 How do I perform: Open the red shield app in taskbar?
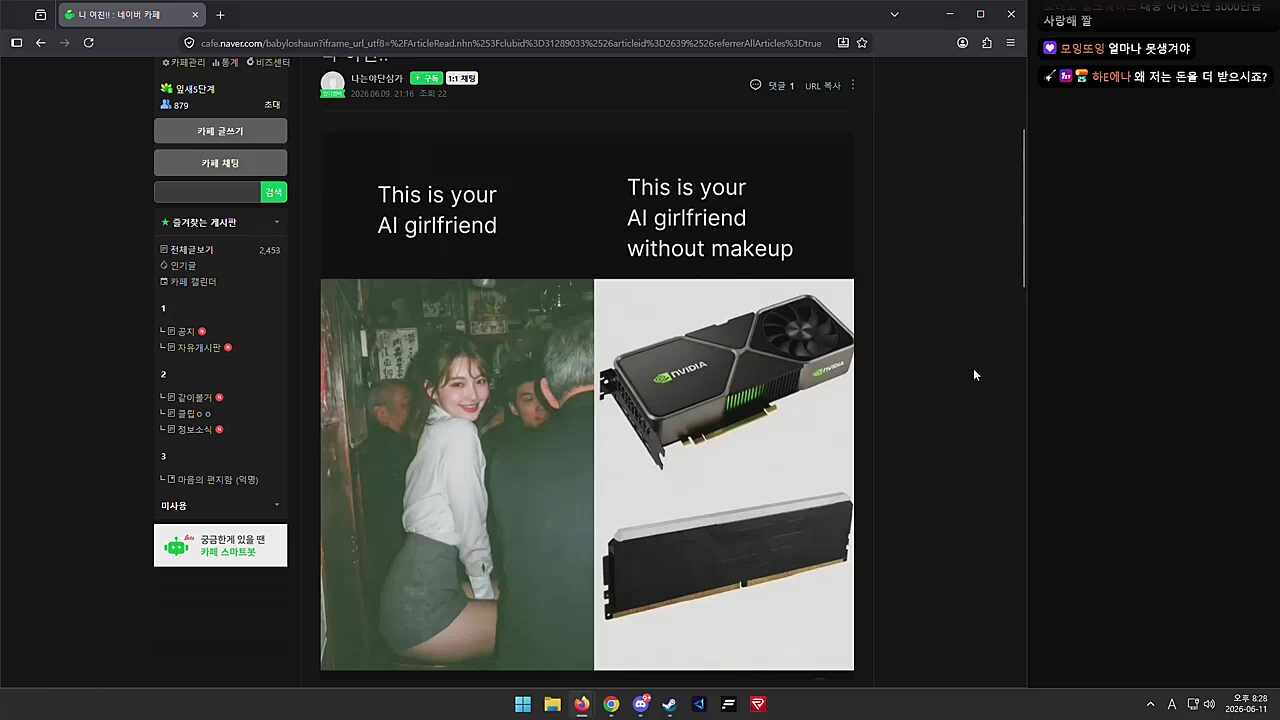tap(758, 704)
